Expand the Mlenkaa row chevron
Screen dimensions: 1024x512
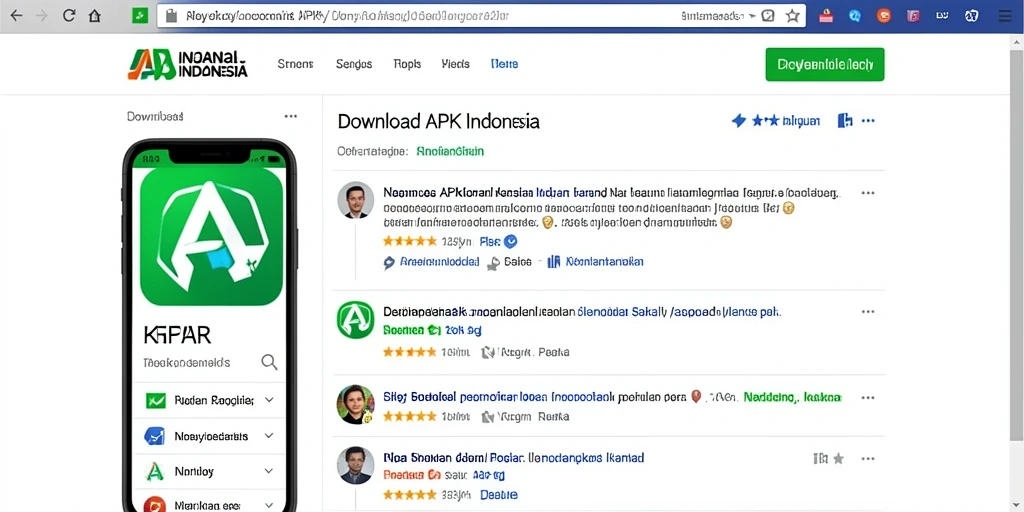pos(269,505)
